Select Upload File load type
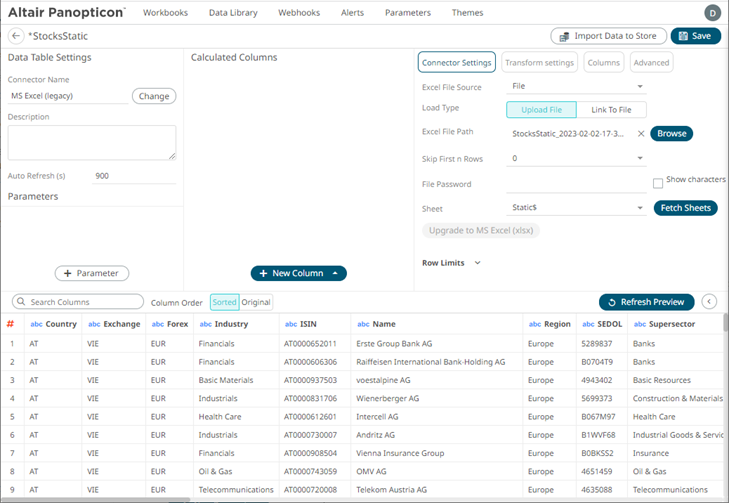Screen dimensions: 729x503 (541, 110)
